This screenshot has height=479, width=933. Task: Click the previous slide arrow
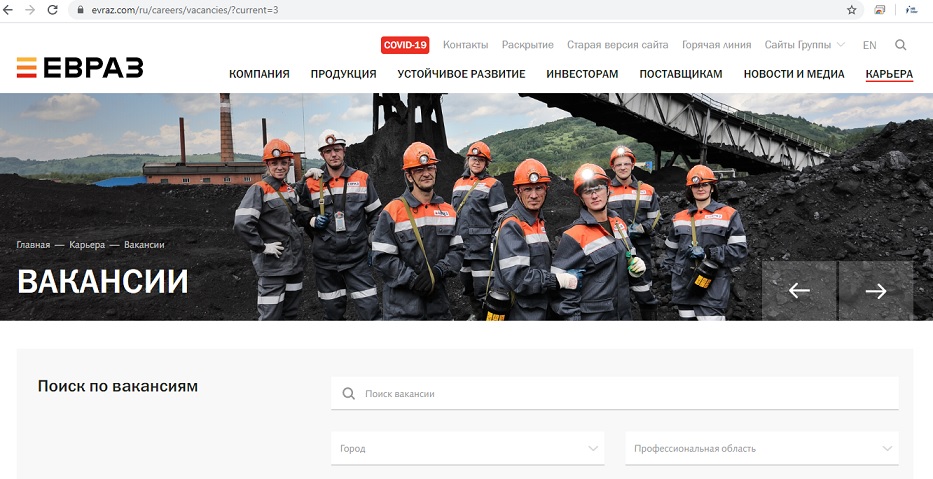[799, 291]
